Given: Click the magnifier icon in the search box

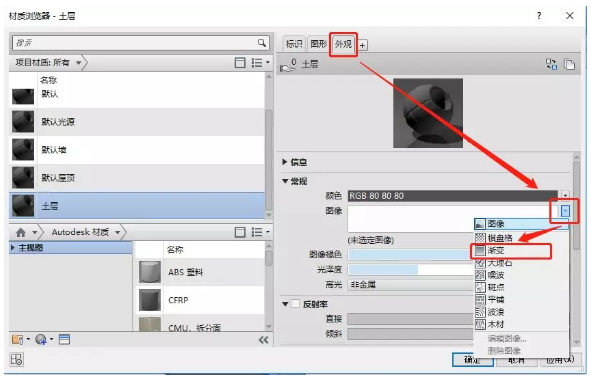Looking at the screenshot, I should click(262, 43).
